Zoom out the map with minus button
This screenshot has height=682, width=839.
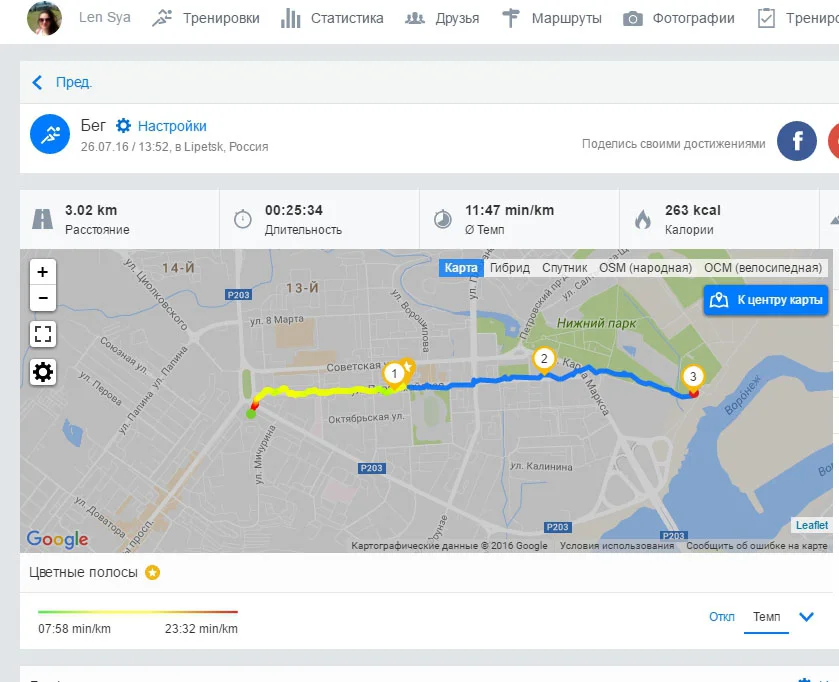coord(43,298)
